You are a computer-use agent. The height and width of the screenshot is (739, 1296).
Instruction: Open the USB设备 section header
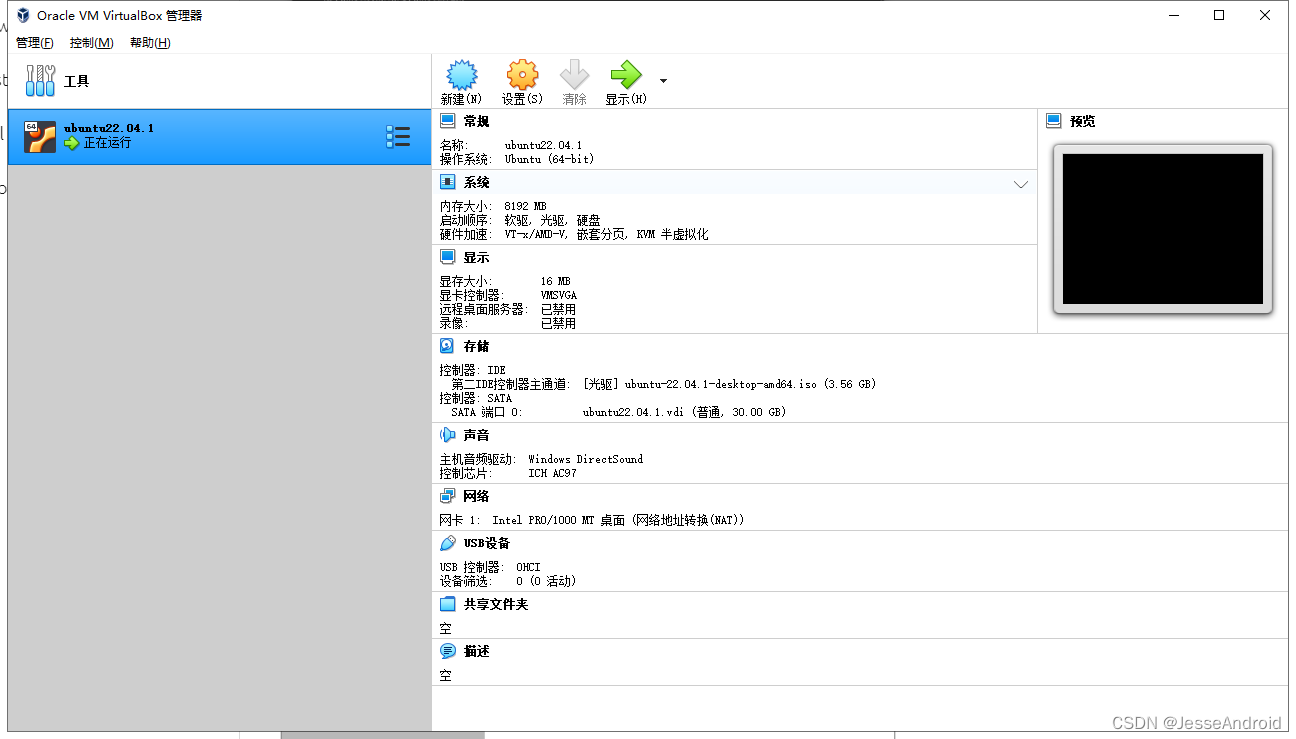[487, 543]
